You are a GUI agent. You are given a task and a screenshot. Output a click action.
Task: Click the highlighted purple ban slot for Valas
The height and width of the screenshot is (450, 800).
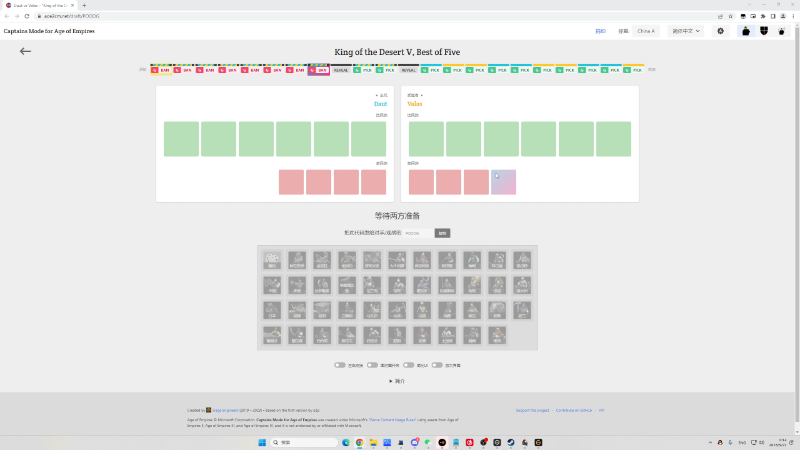[x=504, y=182]
